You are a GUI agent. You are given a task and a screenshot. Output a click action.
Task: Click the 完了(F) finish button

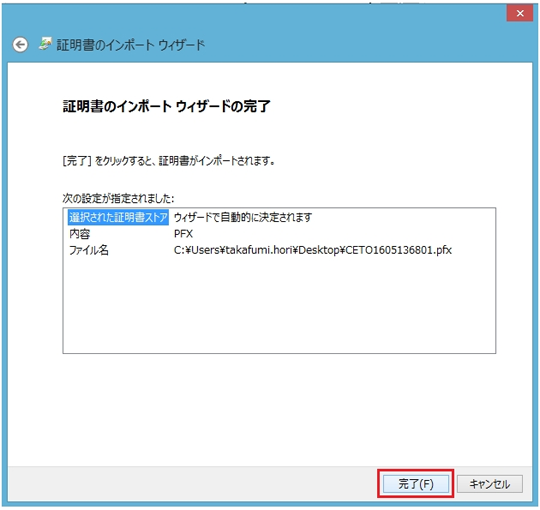tap(416, 484)
